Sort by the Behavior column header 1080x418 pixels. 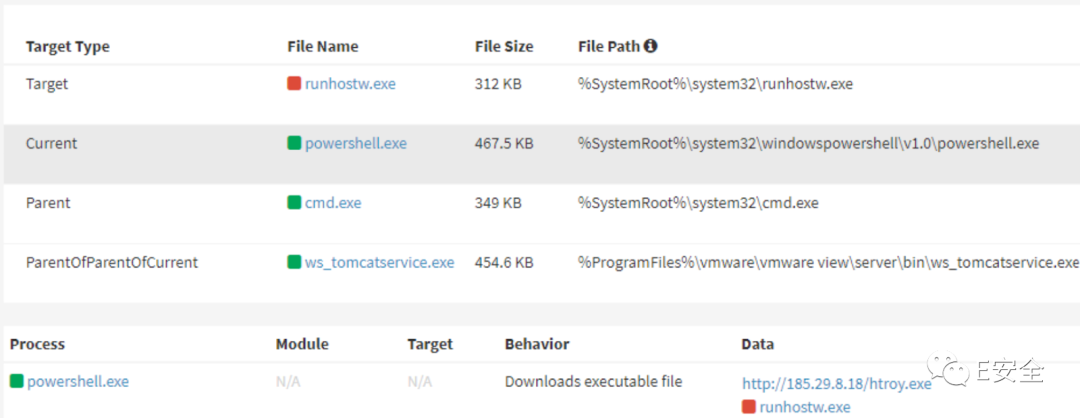click(537, 344)
